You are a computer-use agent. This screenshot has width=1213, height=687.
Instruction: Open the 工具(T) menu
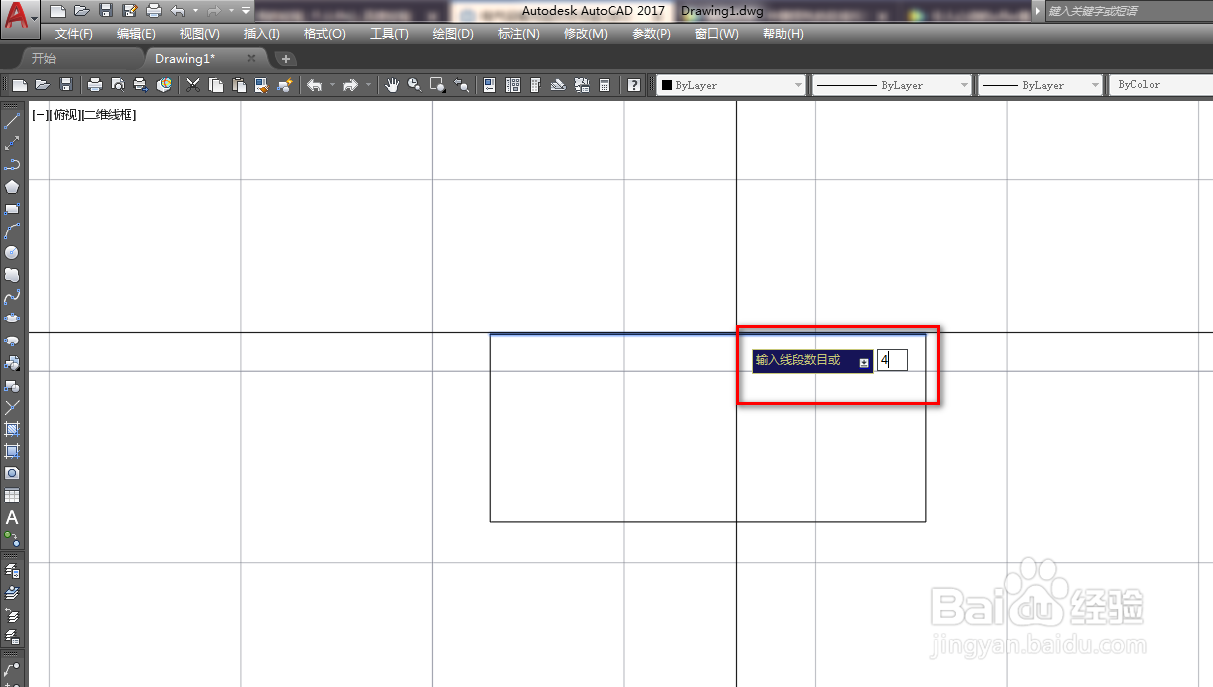pyautogui.click(x=389, y=34)
